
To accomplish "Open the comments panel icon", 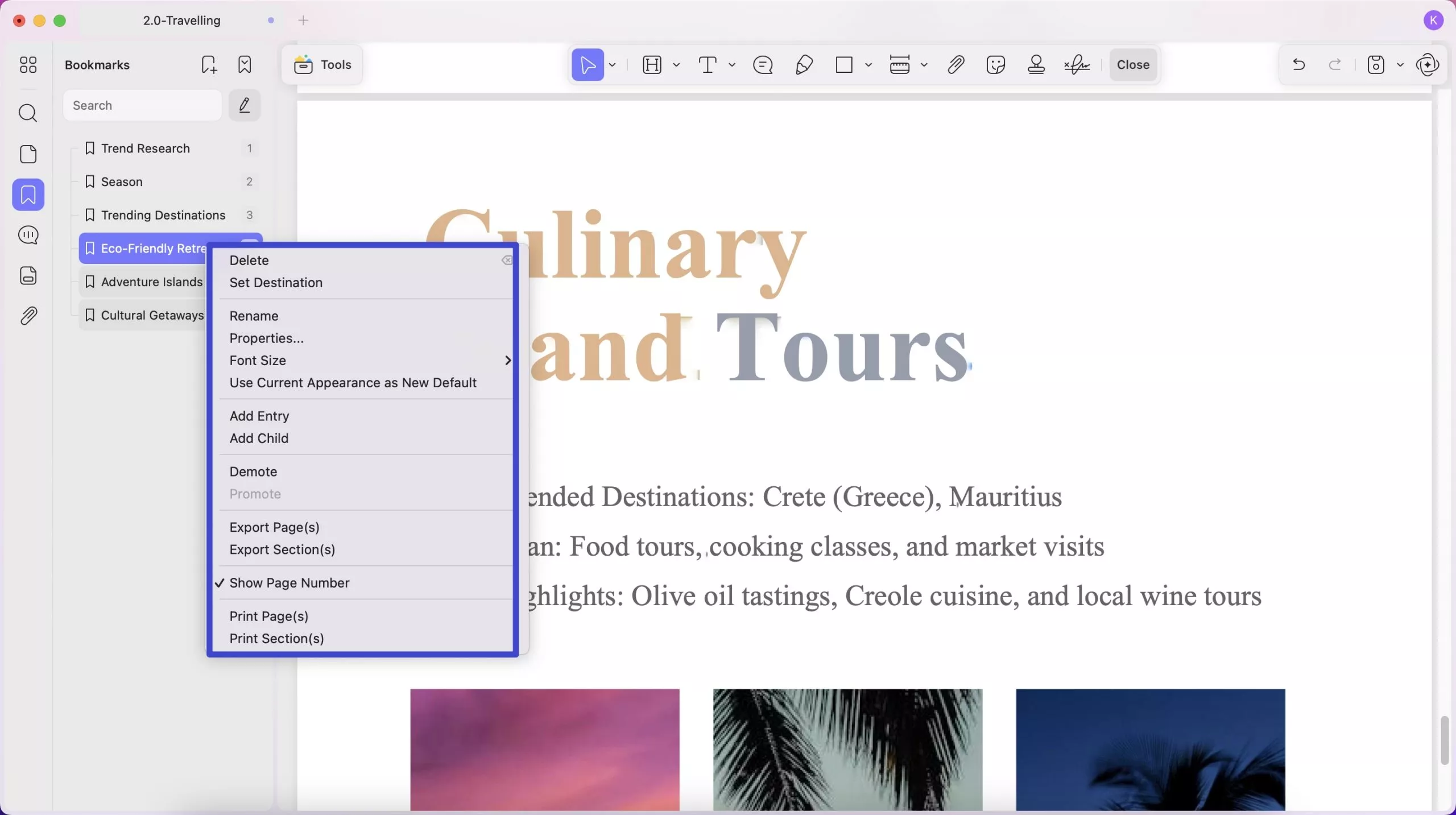I will [x=28, y=235].
